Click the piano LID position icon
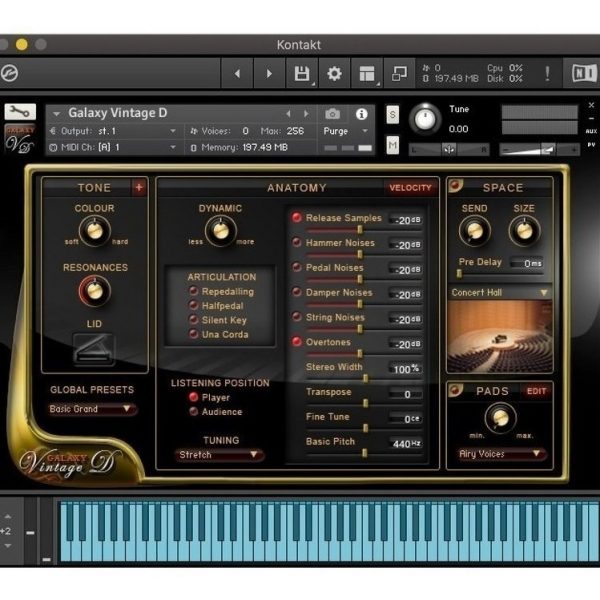Image resolution: width=600 pixels, height=600 pixels. [x=94, y=349]
